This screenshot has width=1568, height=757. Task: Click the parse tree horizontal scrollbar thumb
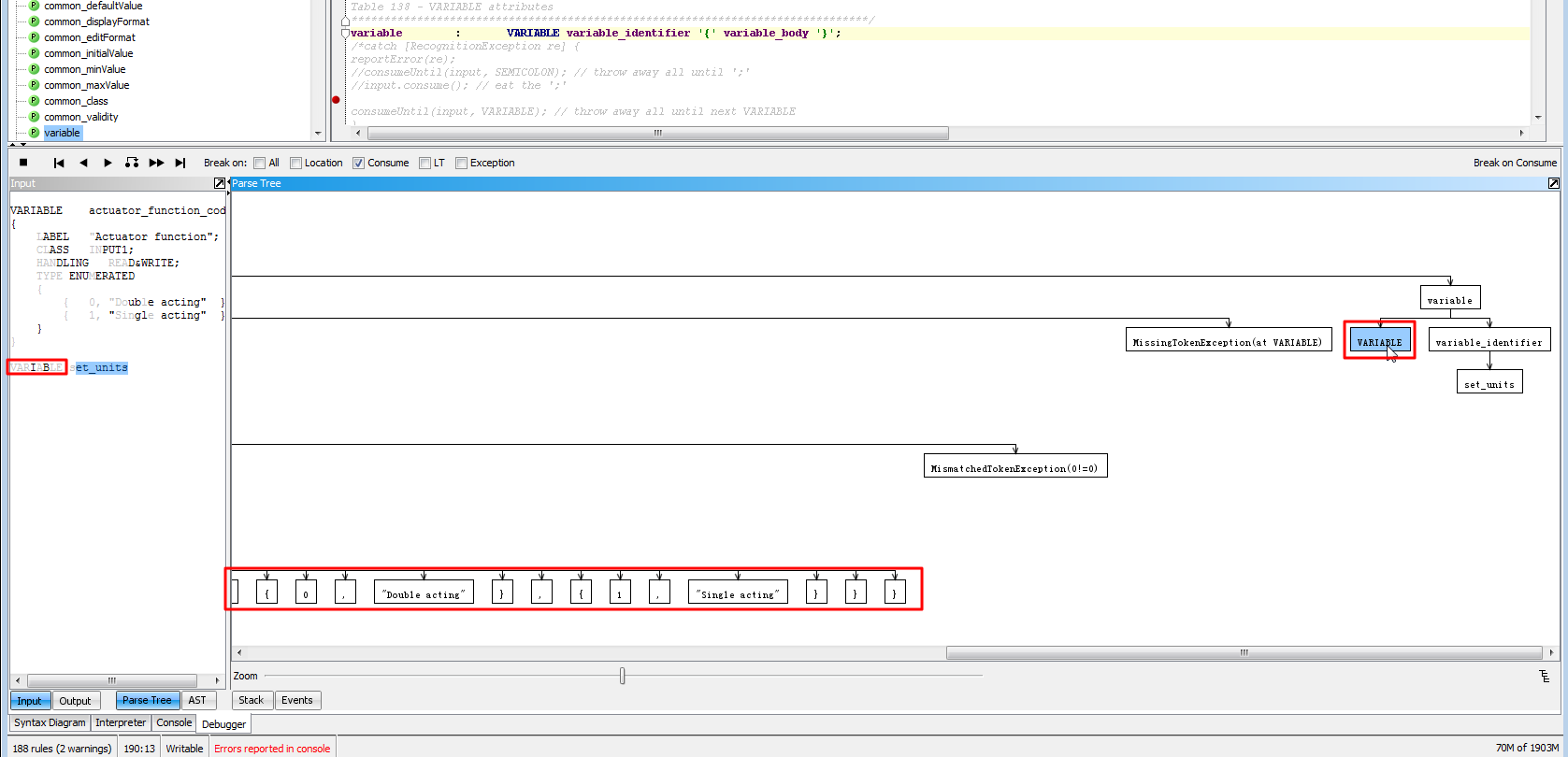pos(1244,652)
